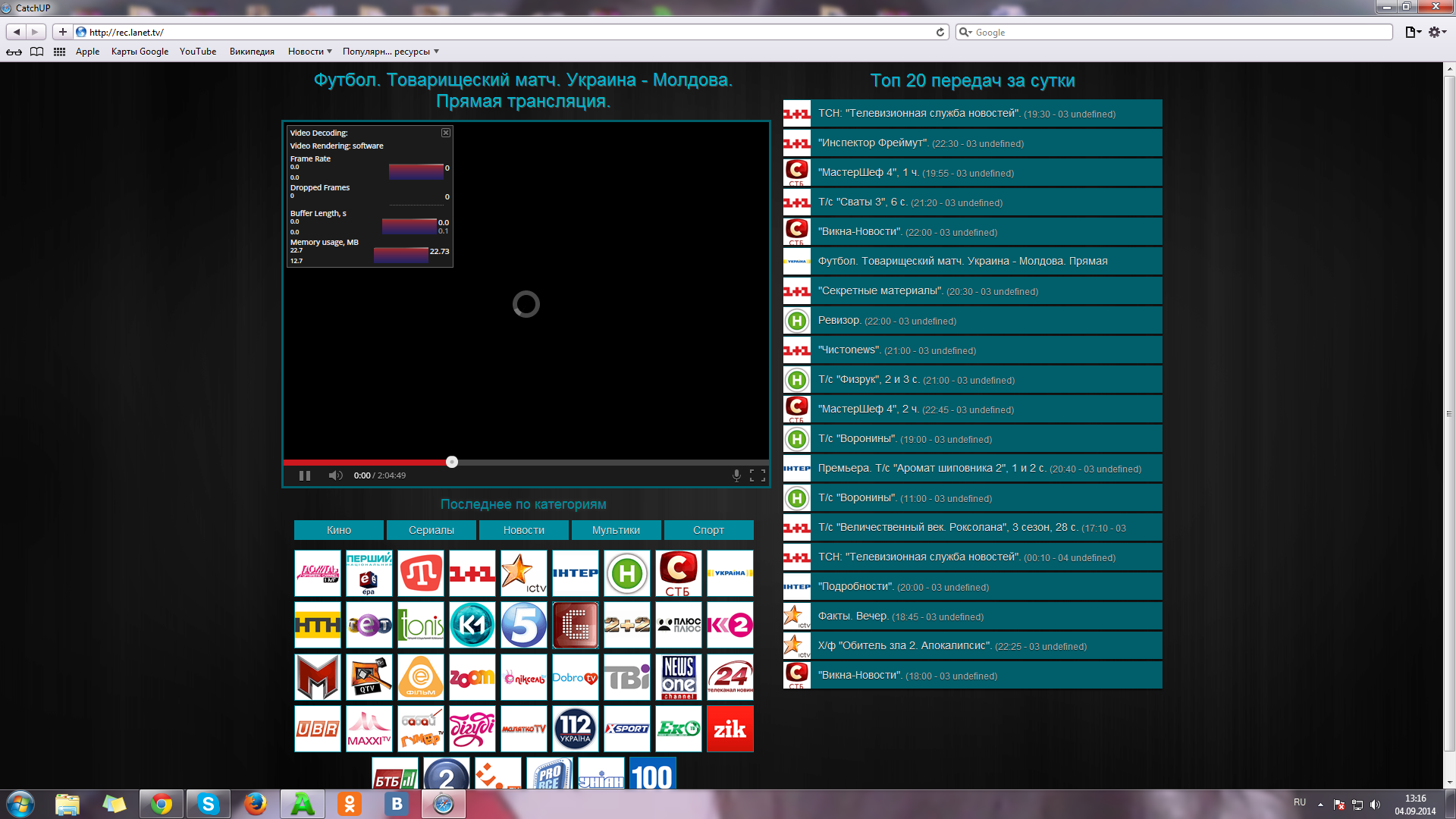Switch to the Спорт category tab
Screen dimensions: 1456x819
coord(708,530)
